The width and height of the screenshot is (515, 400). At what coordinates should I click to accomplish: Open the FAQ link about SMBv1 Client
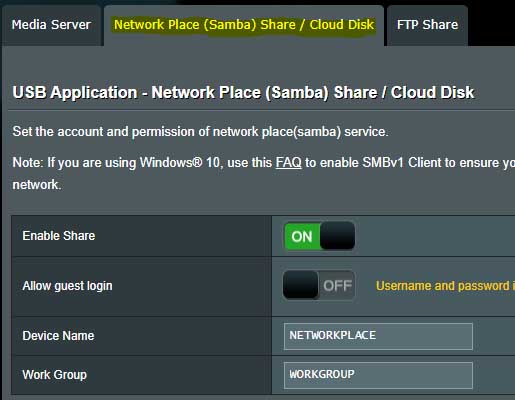point(288,163)
